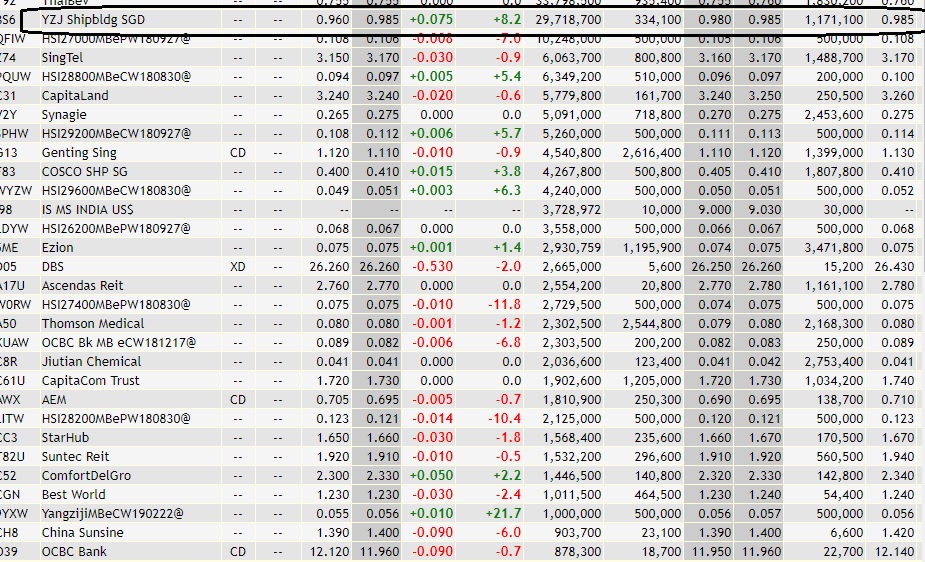Click the Synagie stock name
The image size is (925, 562).
pos(64,115)
